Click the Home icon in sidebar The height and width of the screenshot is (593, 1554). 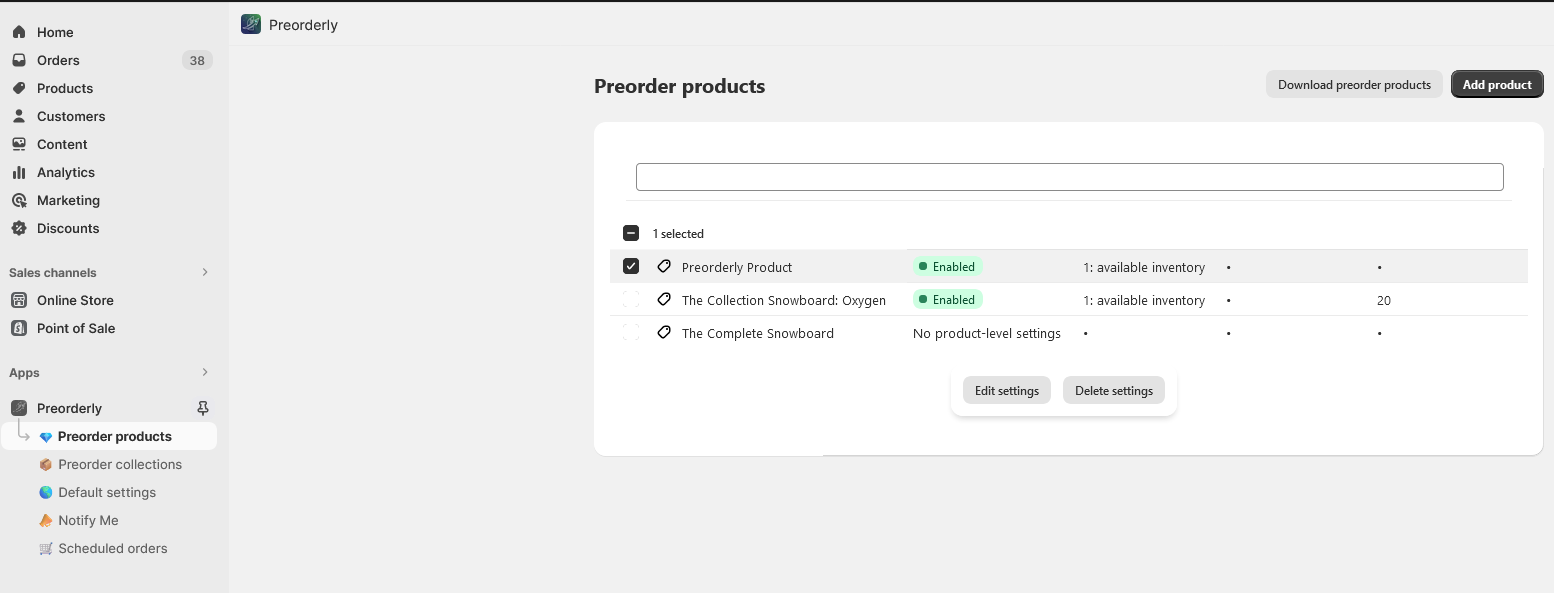tap(19, 32)
